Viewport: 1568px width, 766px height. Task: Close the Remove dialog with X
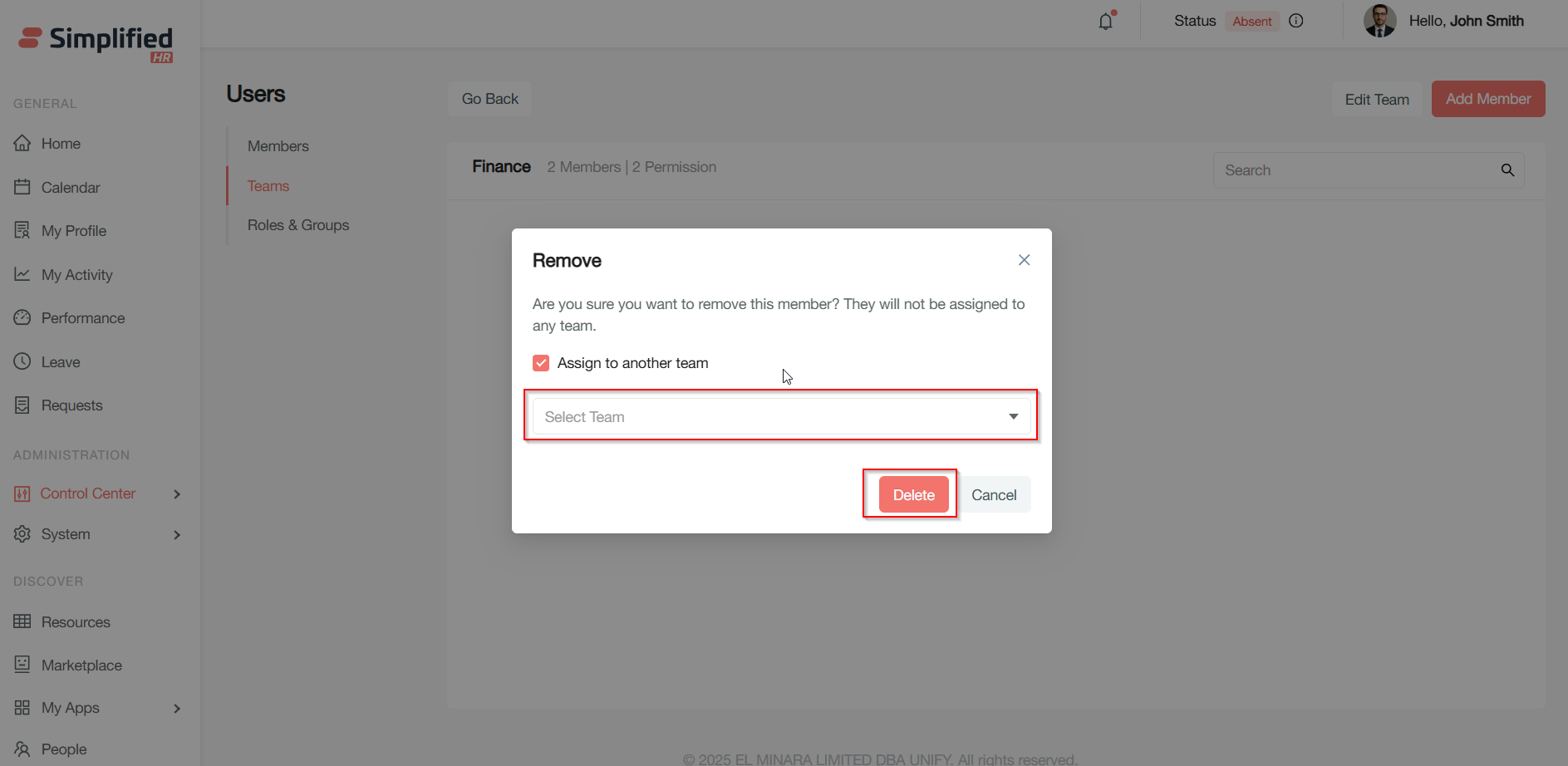click(1024, 260)
